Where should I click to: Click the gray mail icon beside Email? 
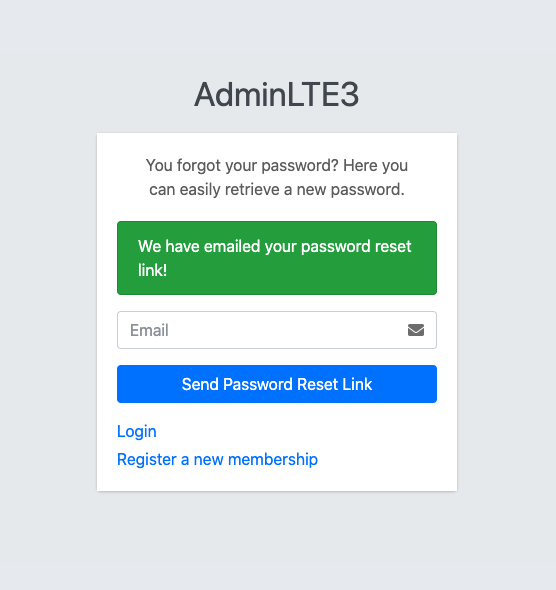coord(416,330)
